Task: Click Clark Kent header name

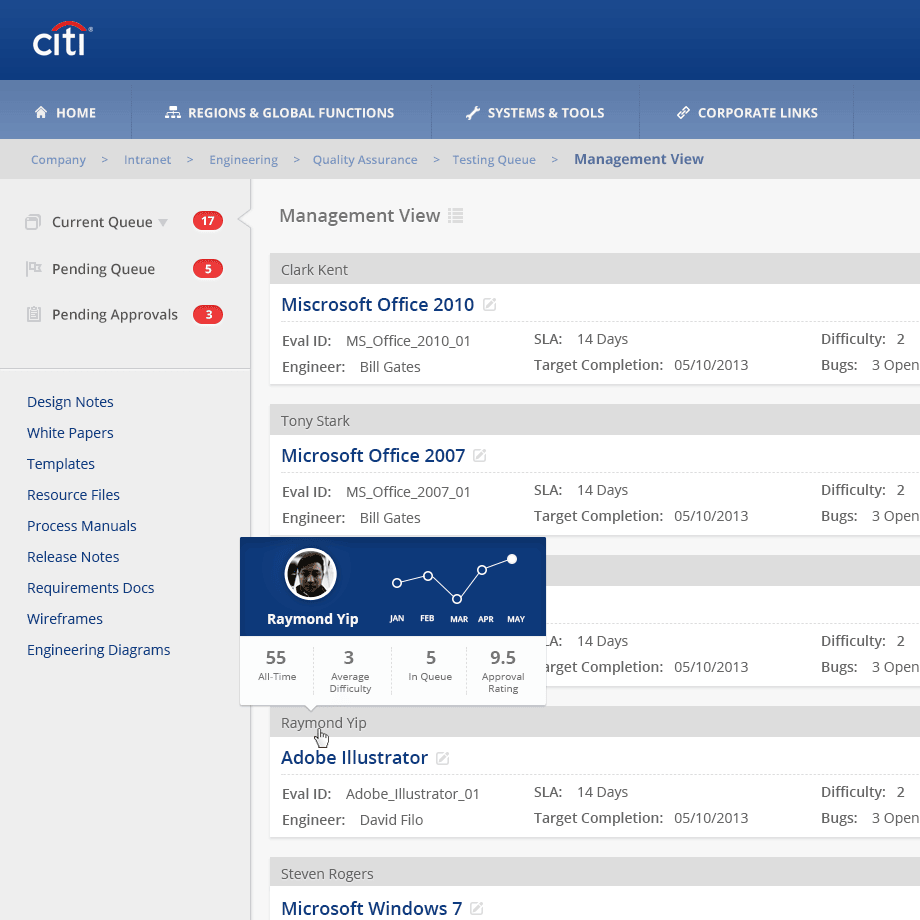Action: click(314, 270)
